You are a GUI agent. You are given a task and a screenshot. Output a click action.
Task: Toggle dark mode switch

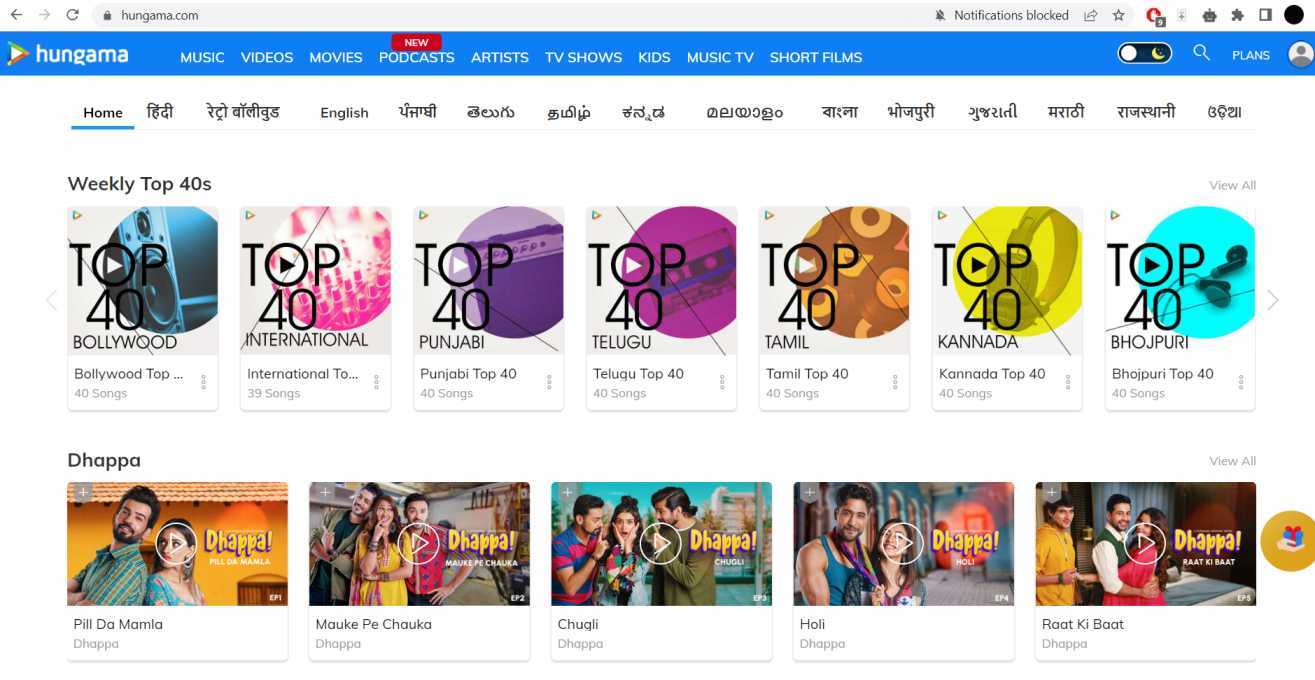(x=1144, y=53)
